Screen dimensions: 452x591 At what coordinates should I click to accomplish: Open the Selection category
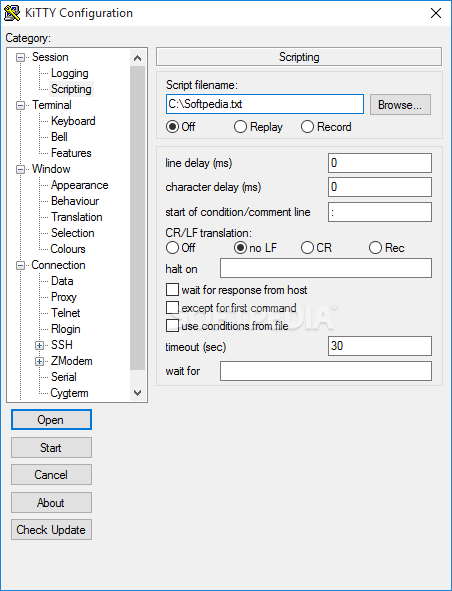click(x=73, y=233)
